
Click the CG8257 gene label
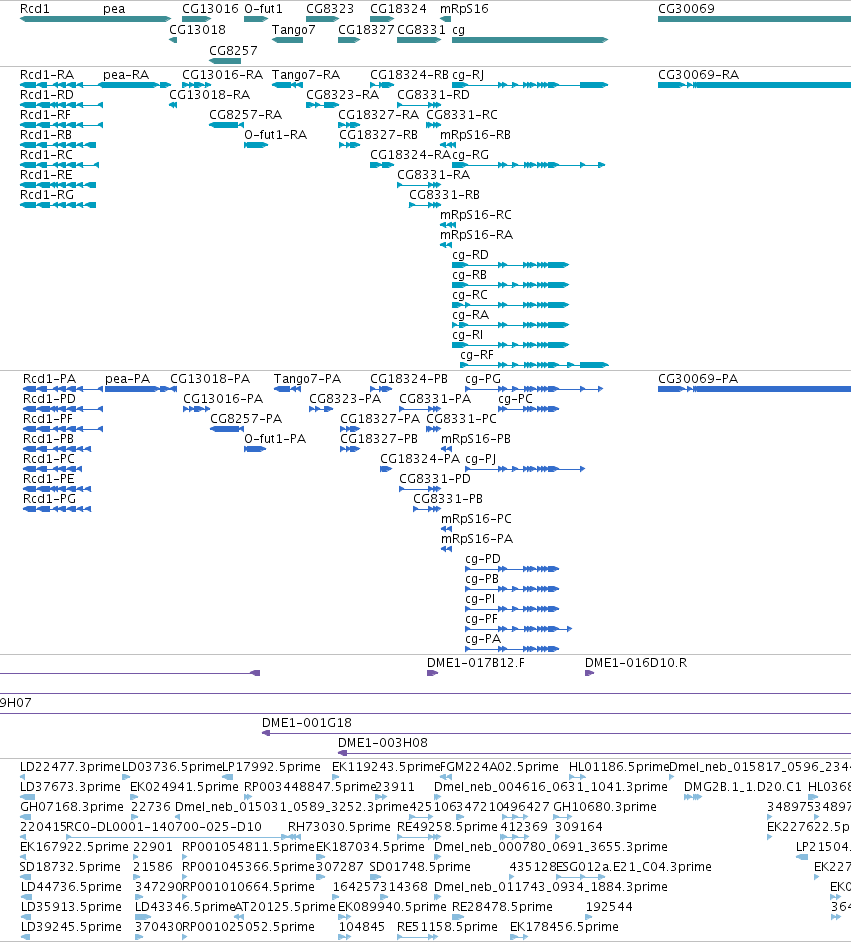click(233, 50)
